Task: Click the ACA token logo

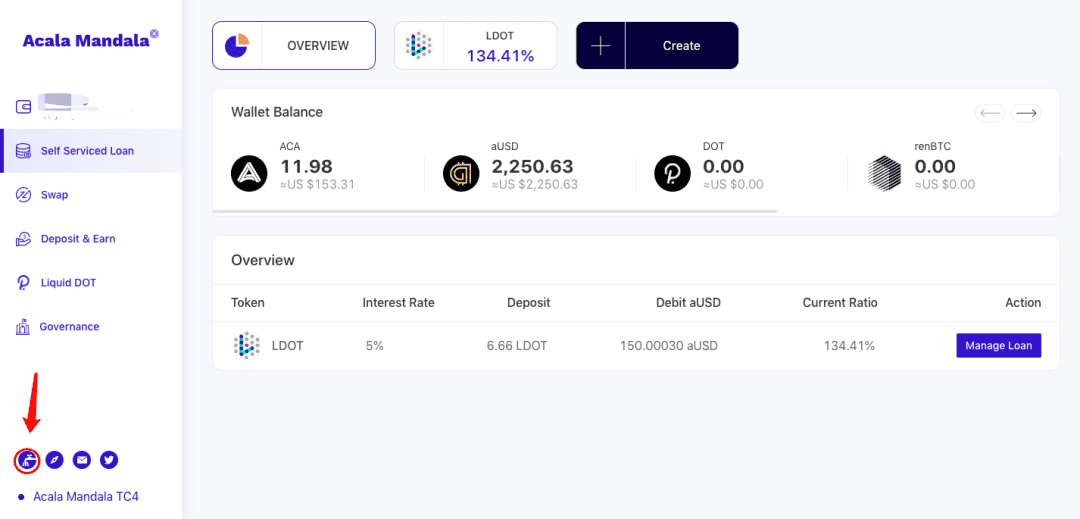Action: [249, 173]
